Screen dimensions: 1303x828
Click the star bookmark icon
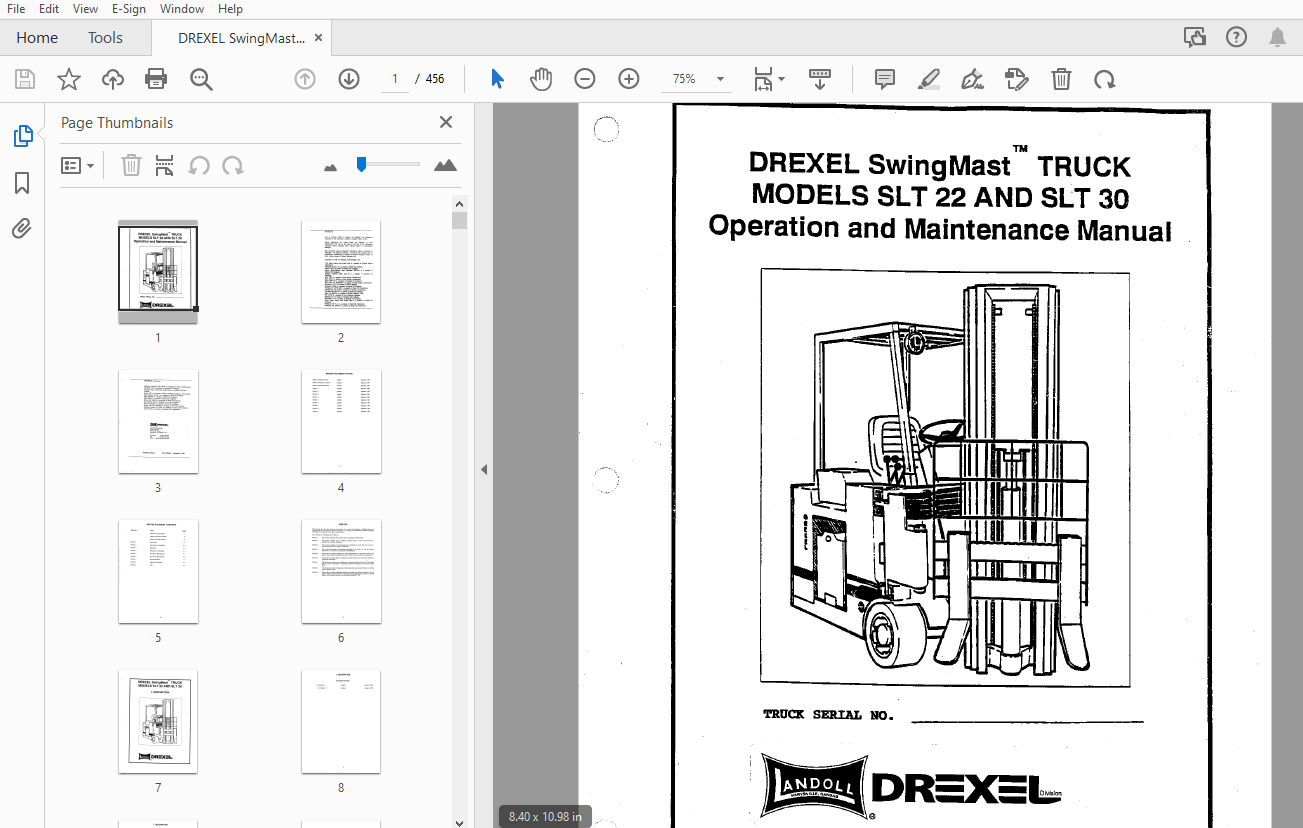coord(69,79)
